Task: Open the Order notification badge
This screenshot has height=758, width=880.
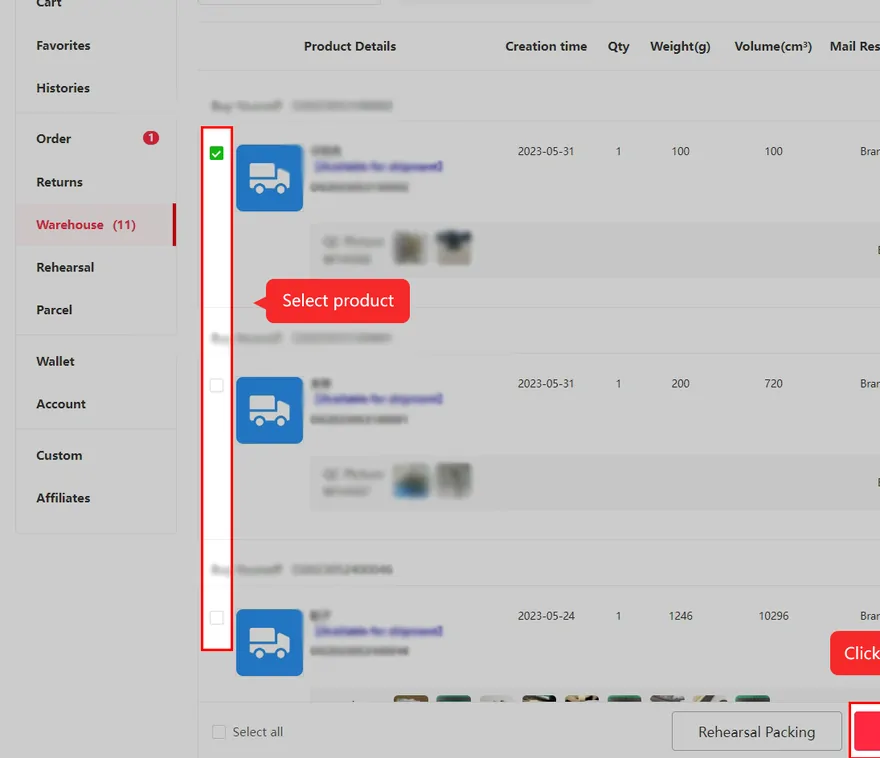Action: (x=150, y=138)
